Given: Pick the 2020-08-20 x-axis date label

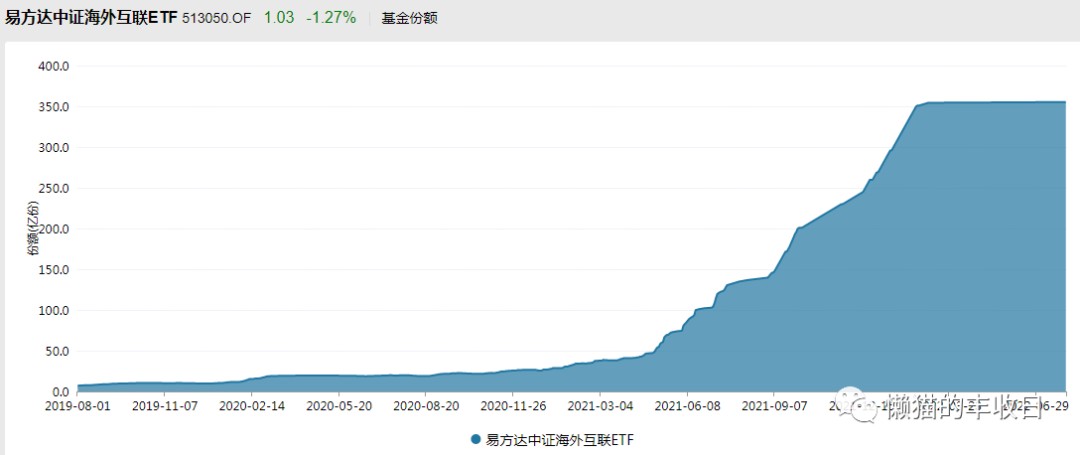Looking at the screenshot, I should (427, 407).
